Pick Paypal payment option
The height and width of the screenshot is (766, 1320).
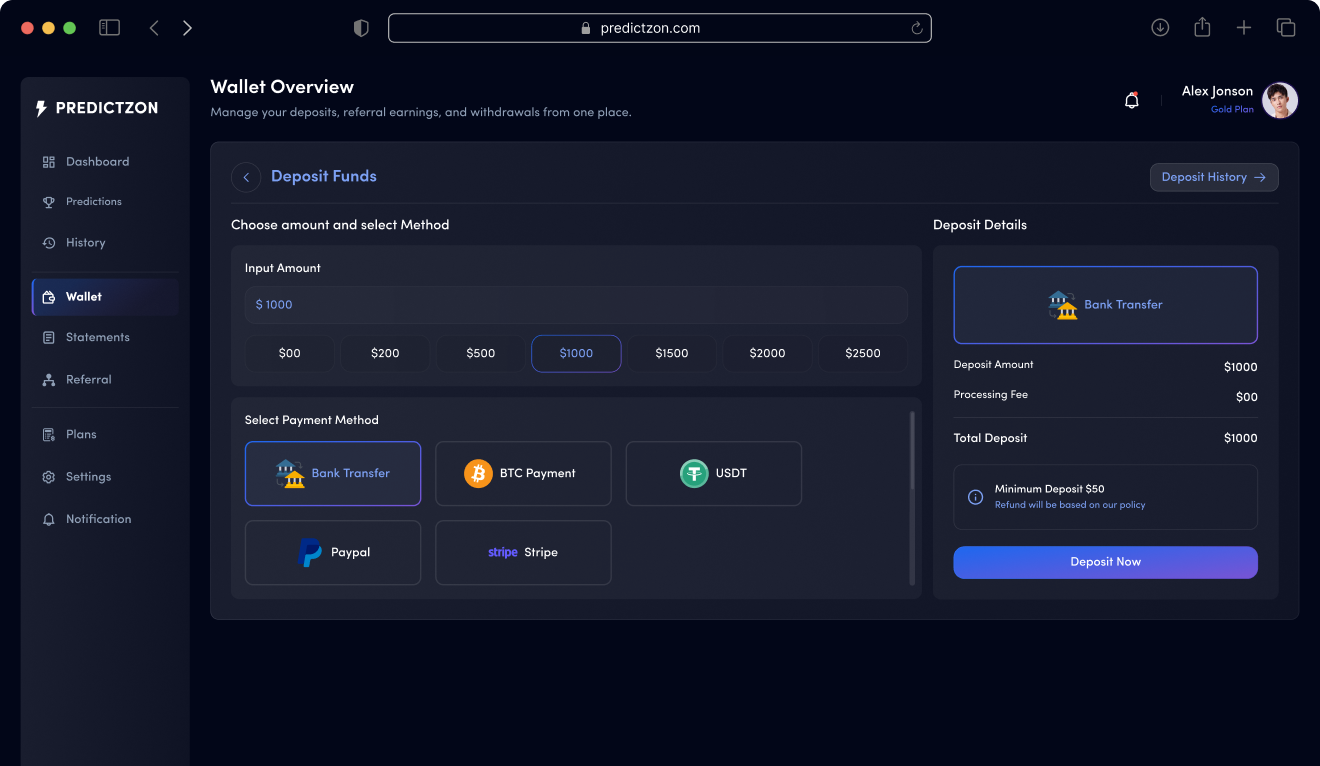333,552
